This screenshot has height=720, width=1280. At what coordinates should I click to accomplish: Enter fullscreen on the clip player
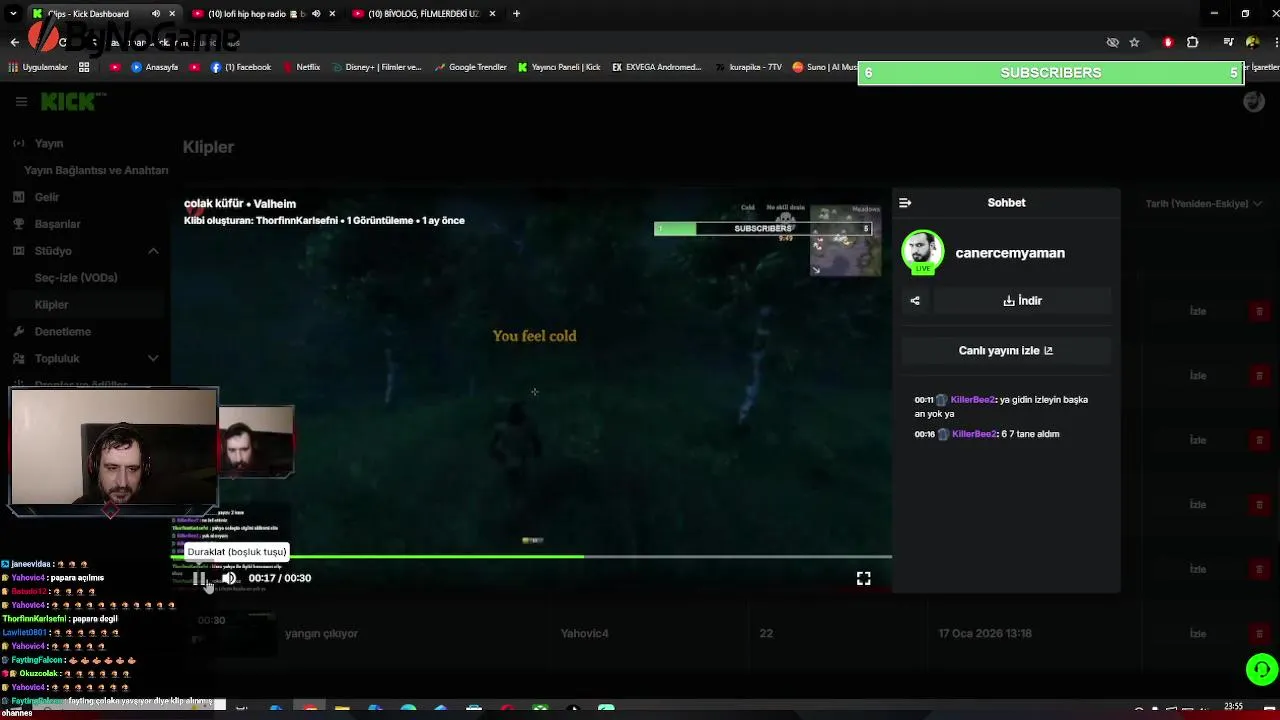864,578
